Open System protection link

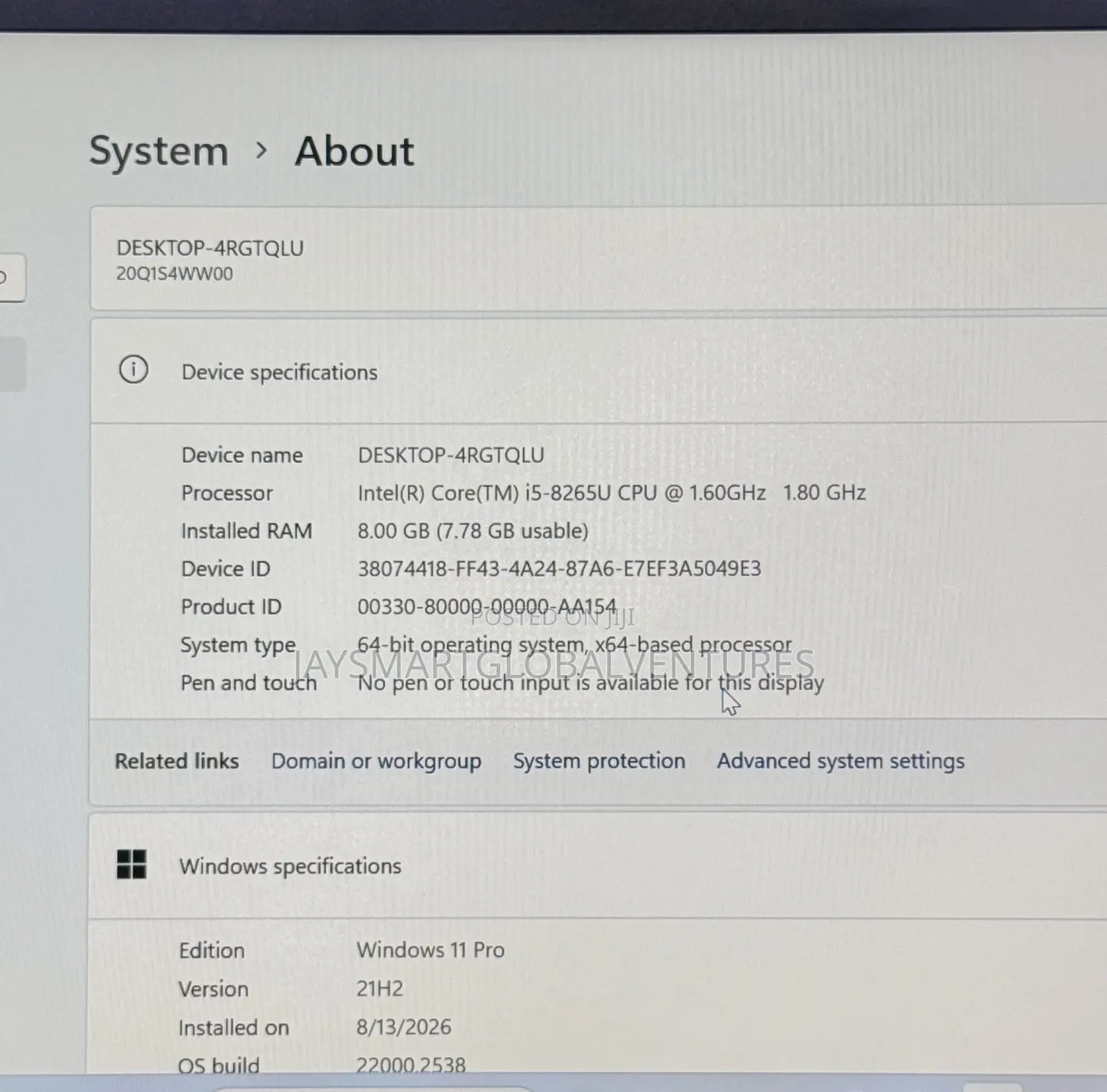pyautogui.click(x=599, y=761)
